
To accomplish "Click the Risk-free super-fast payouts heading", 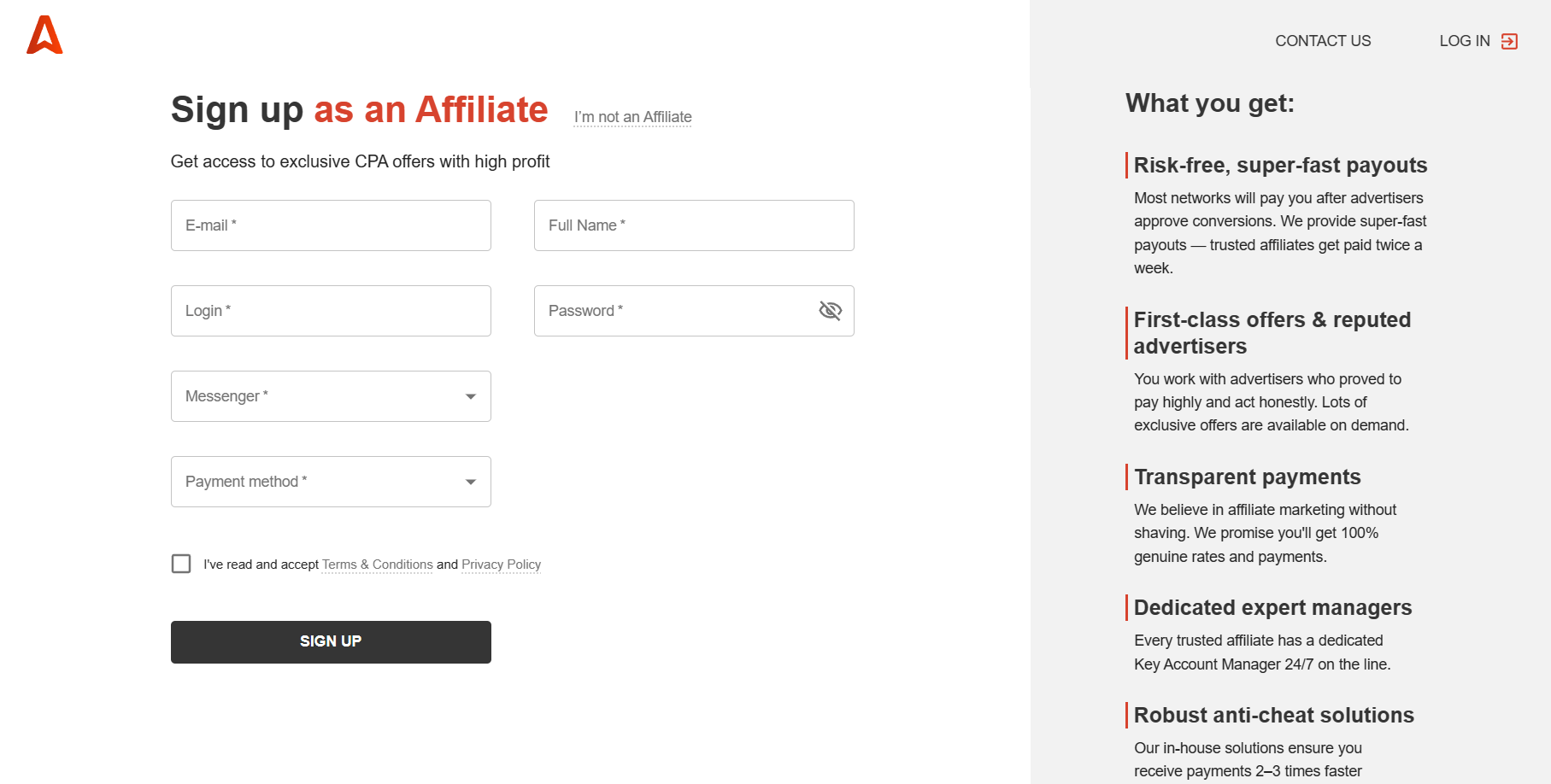I will (1280, 165).
